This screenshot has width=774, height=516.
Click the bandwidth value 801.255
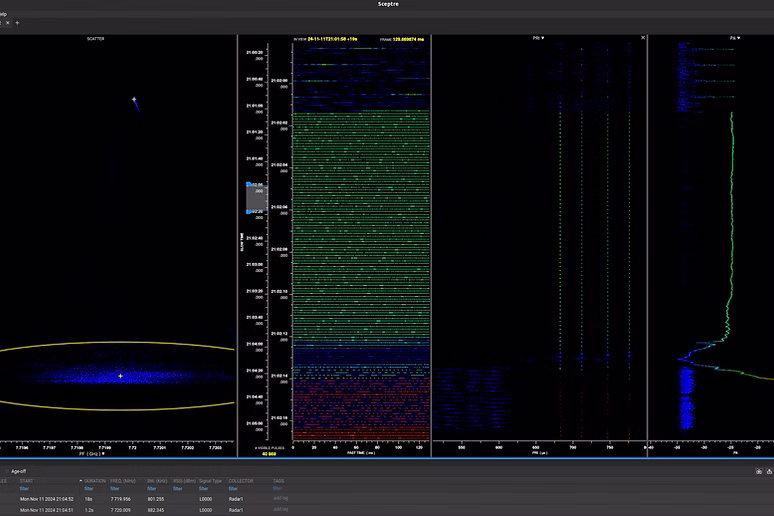[155, 499]
